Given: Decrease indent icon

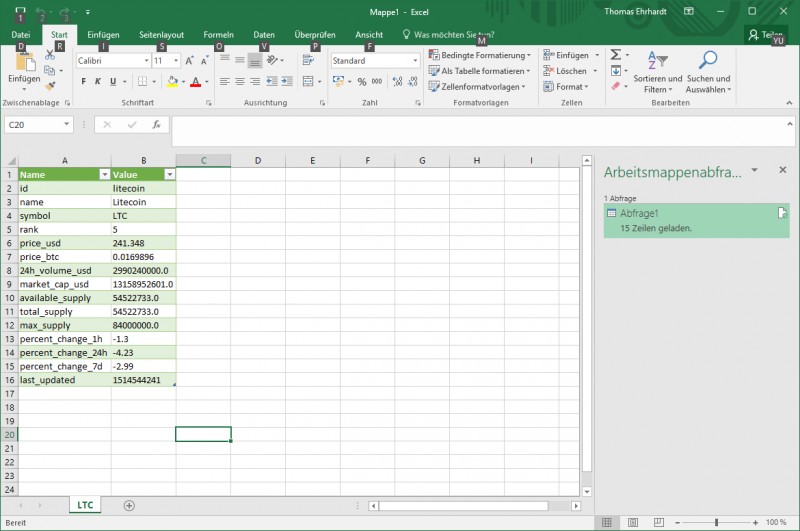Looking at the screenshot, I should (272, 82).
